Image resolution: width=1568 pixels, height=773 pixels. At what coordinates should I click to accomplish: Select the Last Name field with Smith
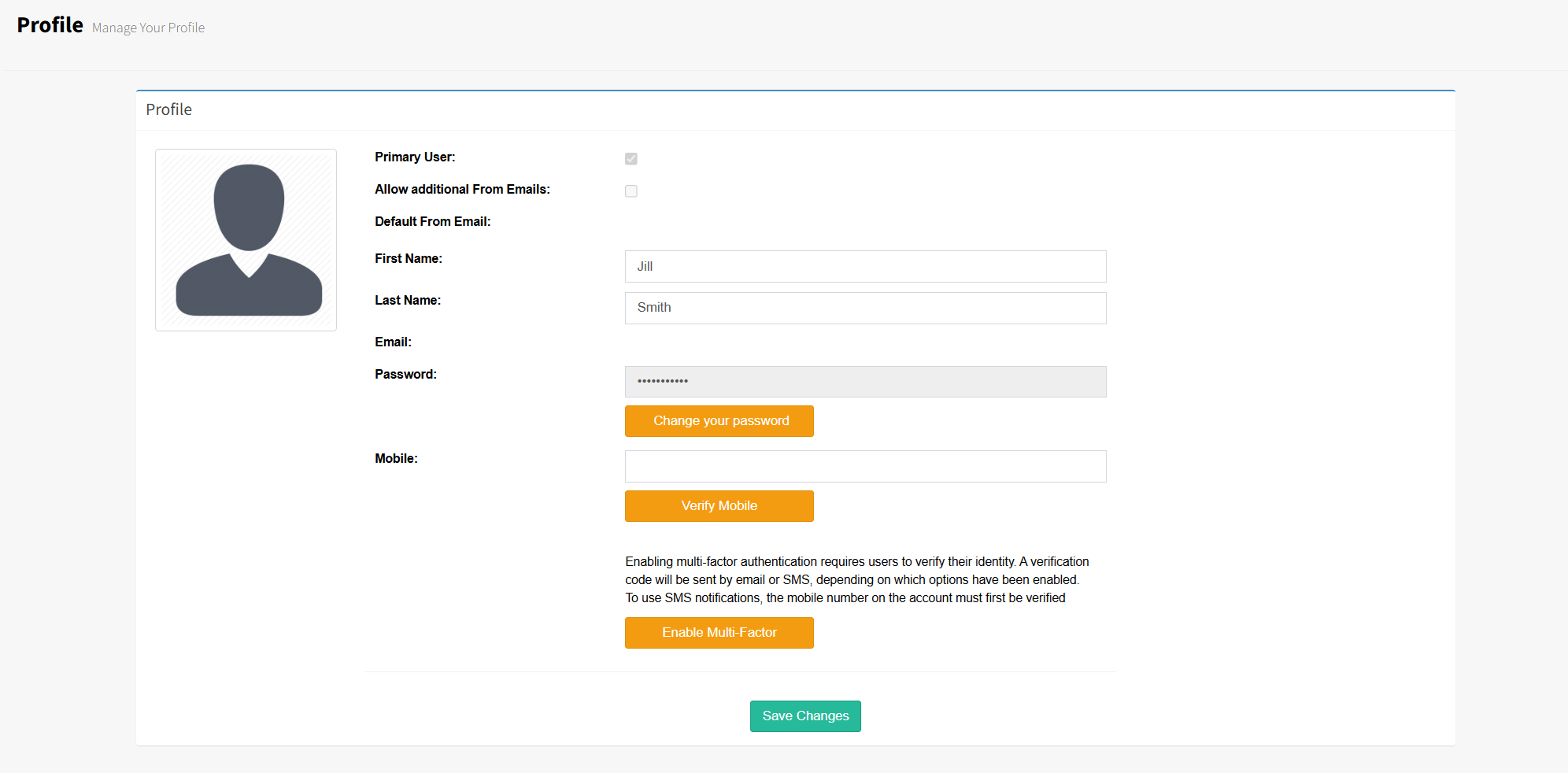pos(865,308)
